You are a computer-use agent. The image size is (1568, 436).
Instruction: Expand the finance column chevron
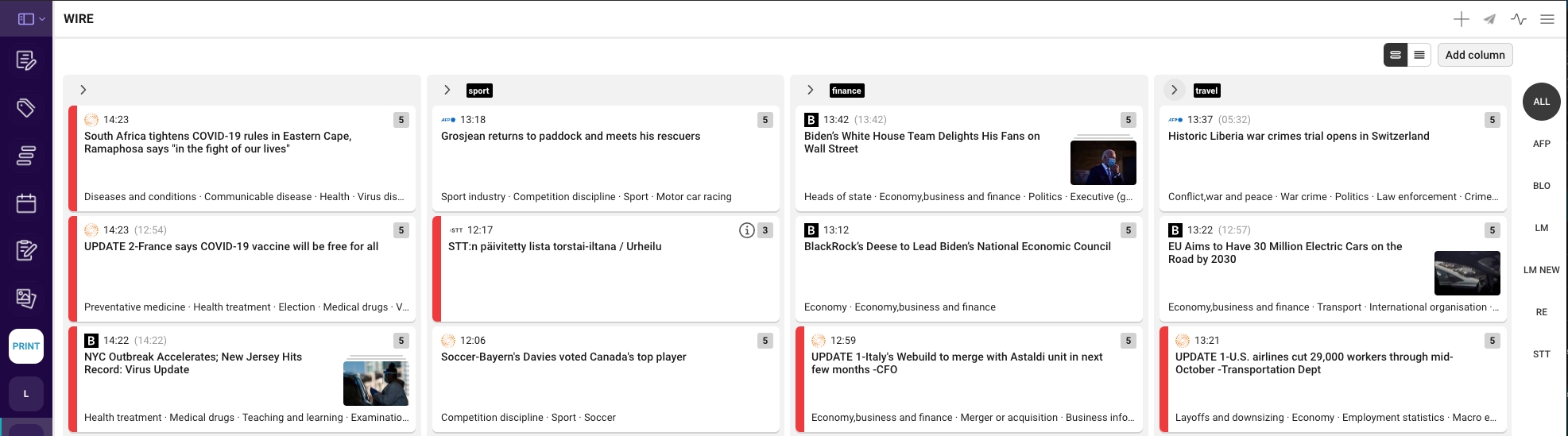click(x=810, y=91)
